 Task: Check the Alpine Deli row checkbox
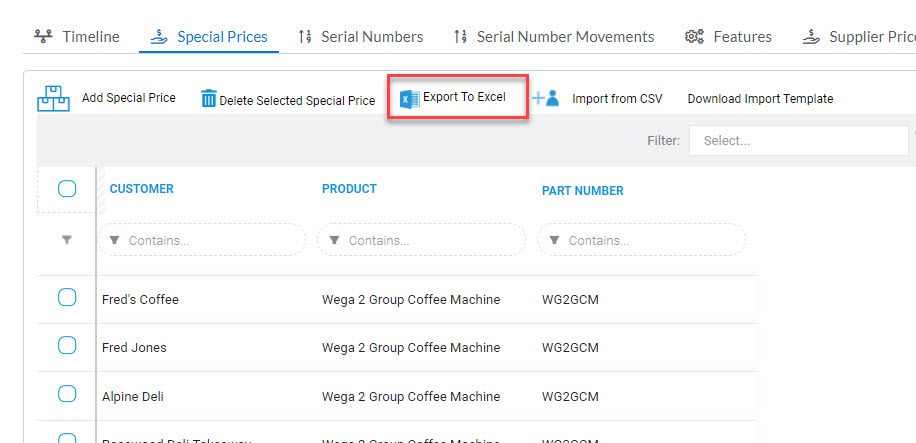67,394
